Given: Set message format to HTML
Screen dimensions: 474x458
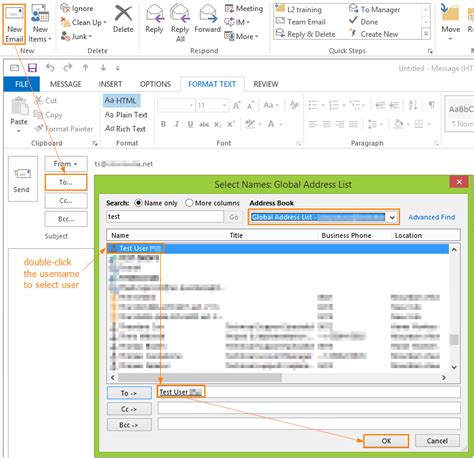Looking at the screenshot, I should point(121,100).
